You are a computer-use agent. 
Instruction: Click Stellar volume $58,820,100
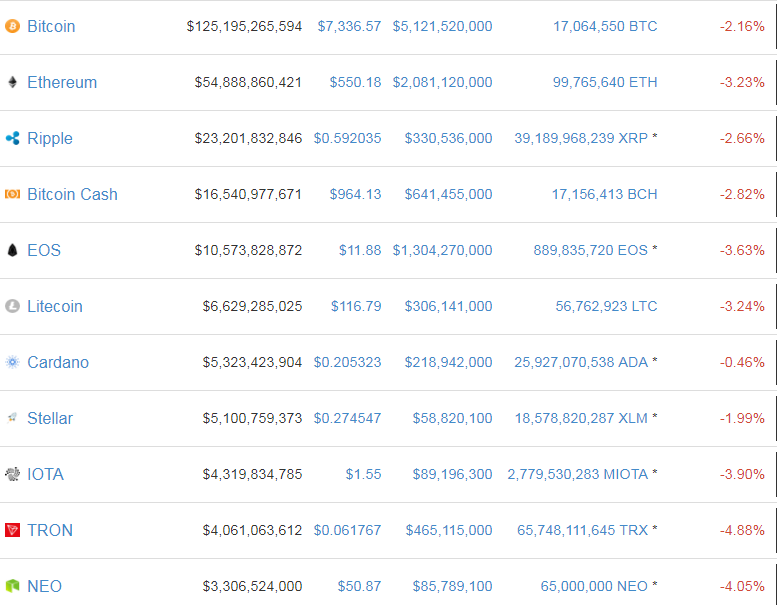(452, 418)
